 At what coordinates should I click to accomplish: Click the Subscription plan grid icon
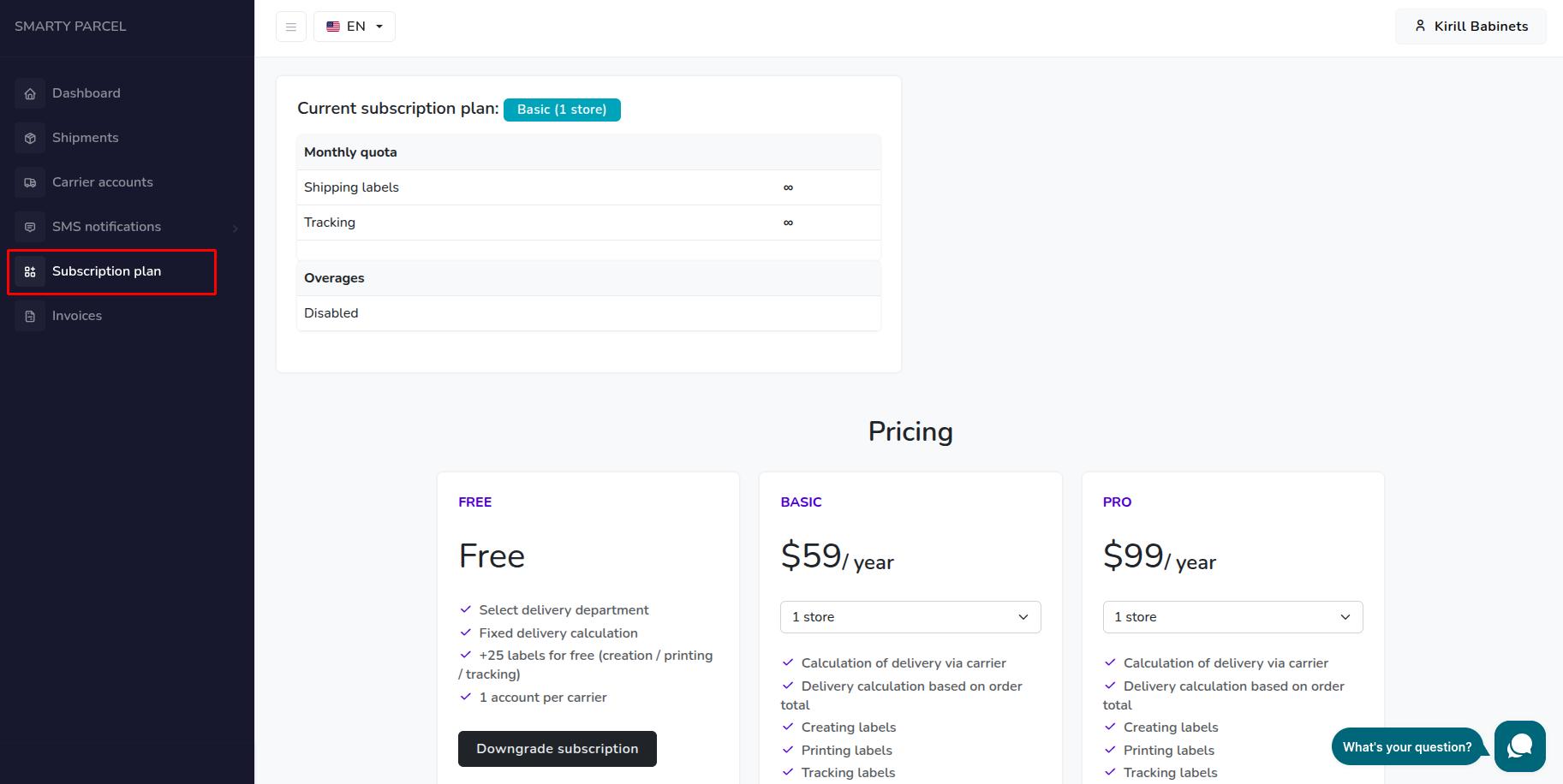tap(30, 271)
